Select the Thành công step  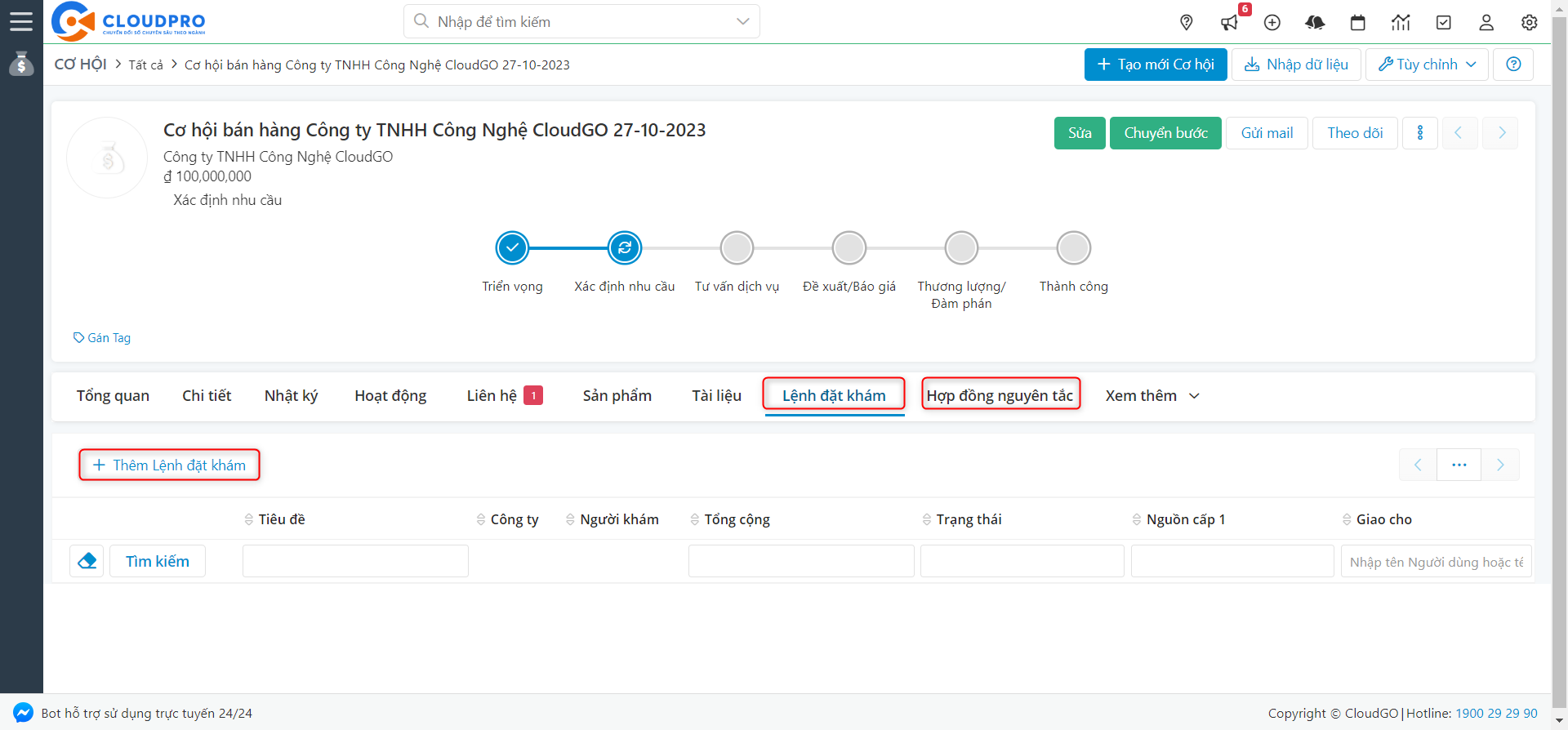click(x=1074, y=247)
